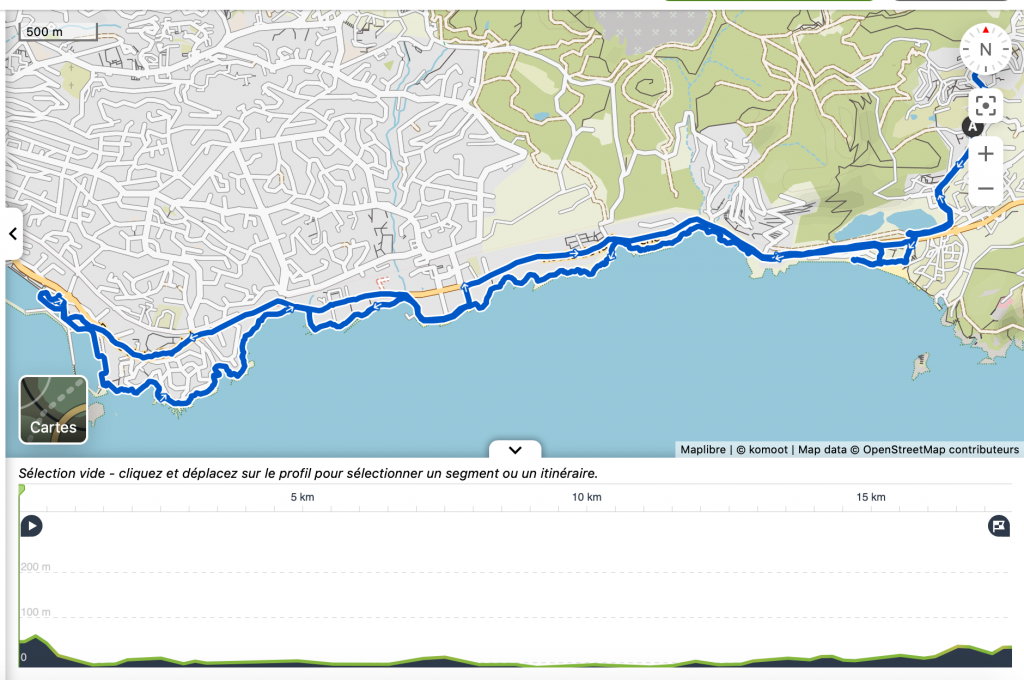The width and height of the screenshot is (1024, 680).
Task: Zoom in on the map
Action: click(986, 153)
